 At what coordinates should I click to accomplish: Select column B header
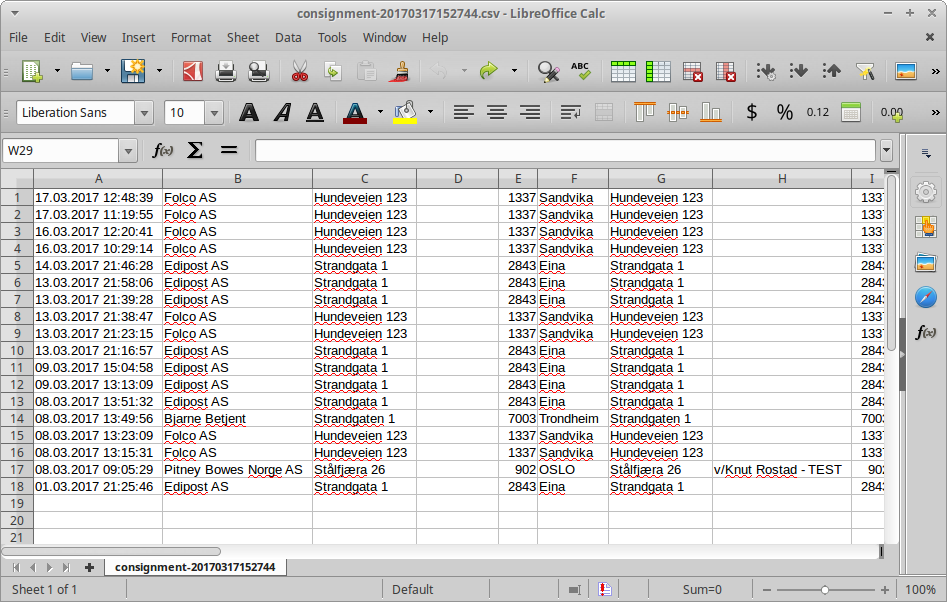[x=237, y=179]
